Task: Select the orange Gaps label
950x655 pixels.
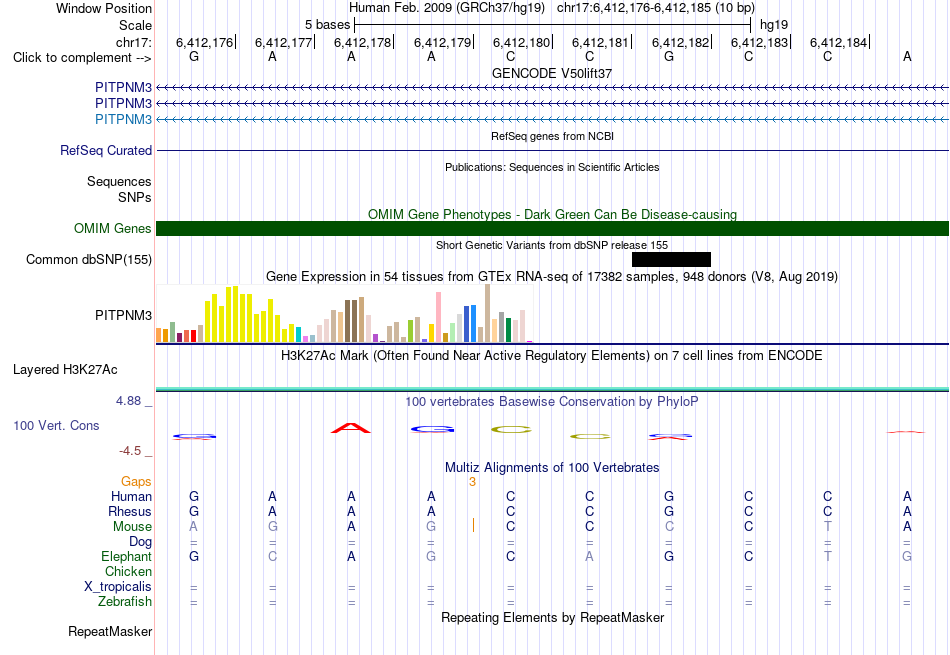Action: pyautogui.click(x=136, y=481)
